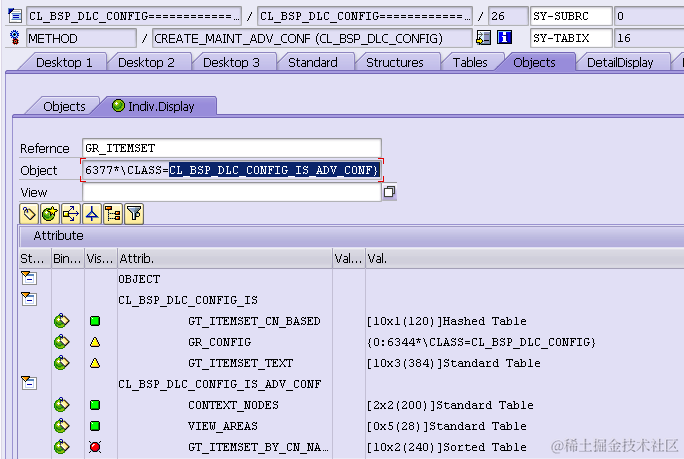
Task: Click green visibility square of GT_ITEMSET_CN_BASED
Action: tap(95, 321)
